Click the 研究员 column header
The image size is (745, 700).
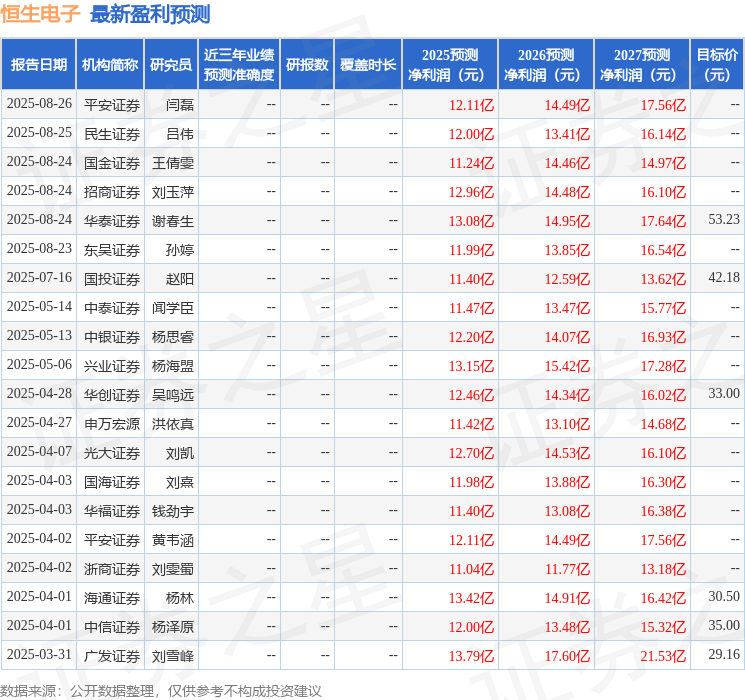click(x=171, y=65)
